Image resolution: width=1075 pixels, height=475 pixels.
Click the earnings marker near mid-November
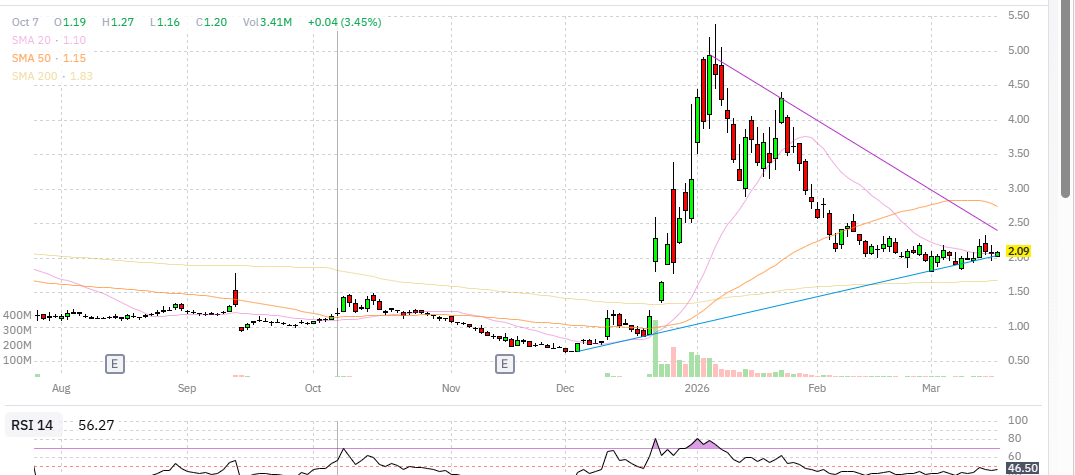pyautogui.click(x=505, y=364)
